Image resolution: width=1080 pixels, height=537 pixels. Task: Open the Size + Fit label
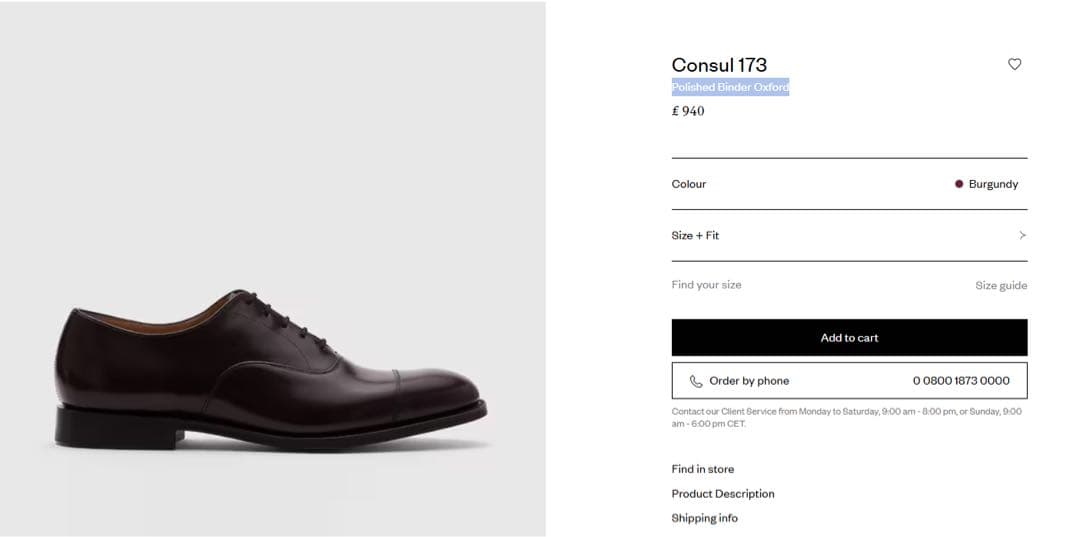coord(695,236)
